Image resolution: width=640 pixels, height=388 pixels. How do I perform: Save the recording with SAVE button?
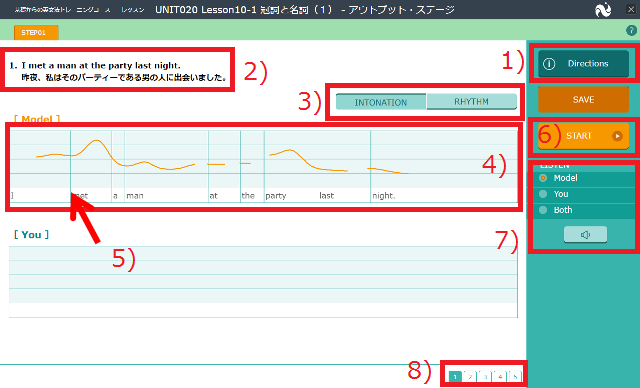[x=583, y=100]
